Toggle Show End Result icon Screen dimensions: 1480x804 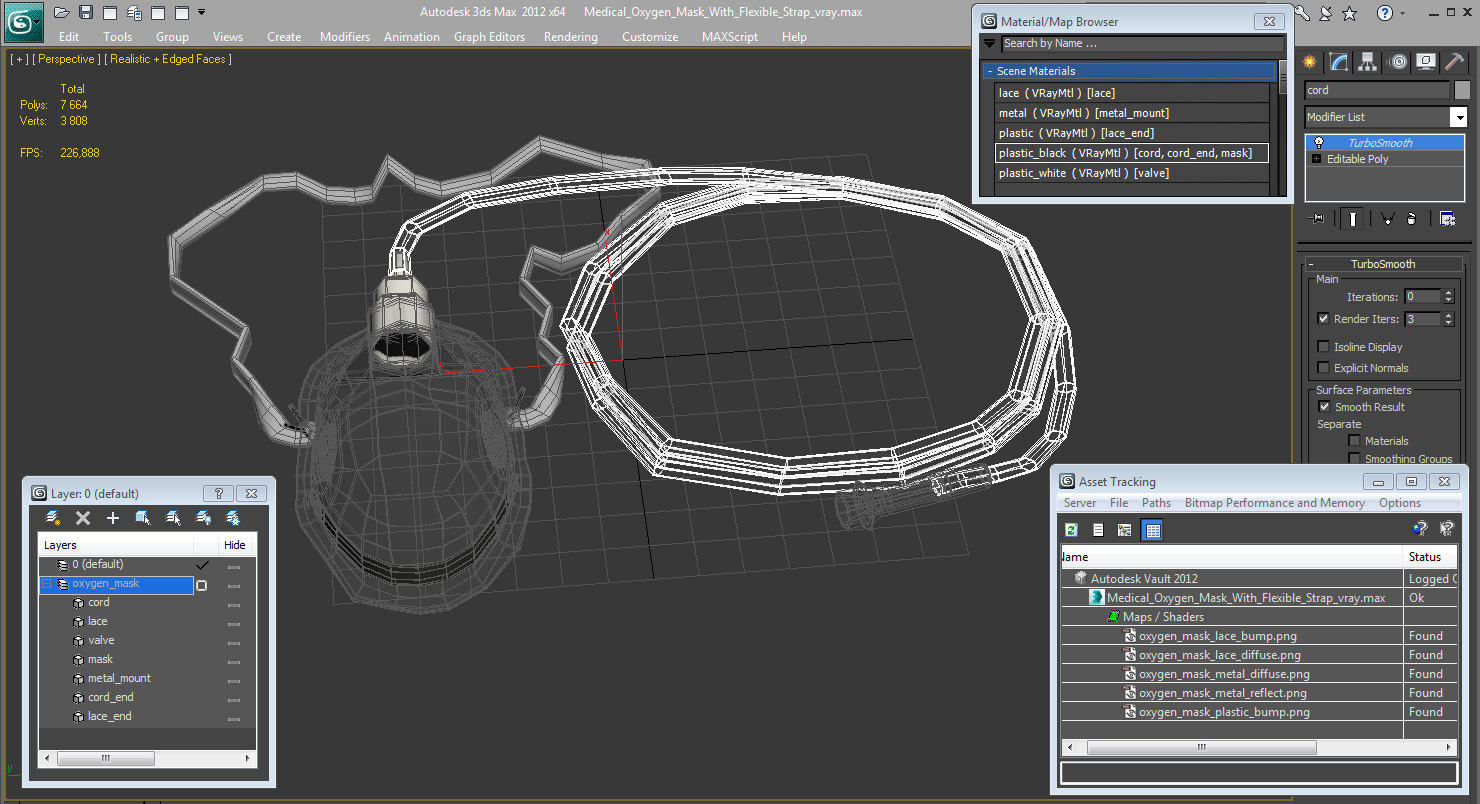pyautogui.click(x=1352, y=218)
